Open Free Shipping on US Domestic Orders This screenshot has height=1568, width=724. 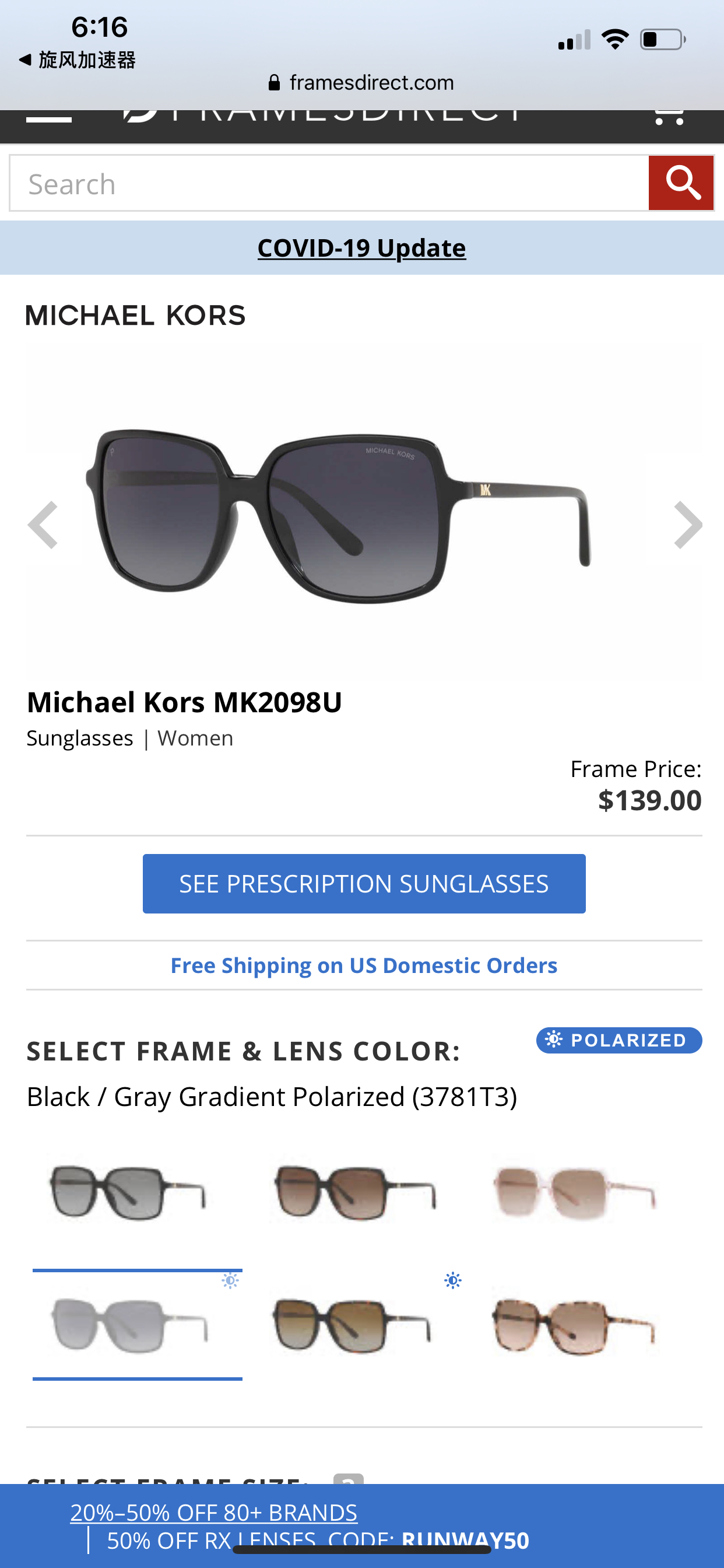(364, 965)
